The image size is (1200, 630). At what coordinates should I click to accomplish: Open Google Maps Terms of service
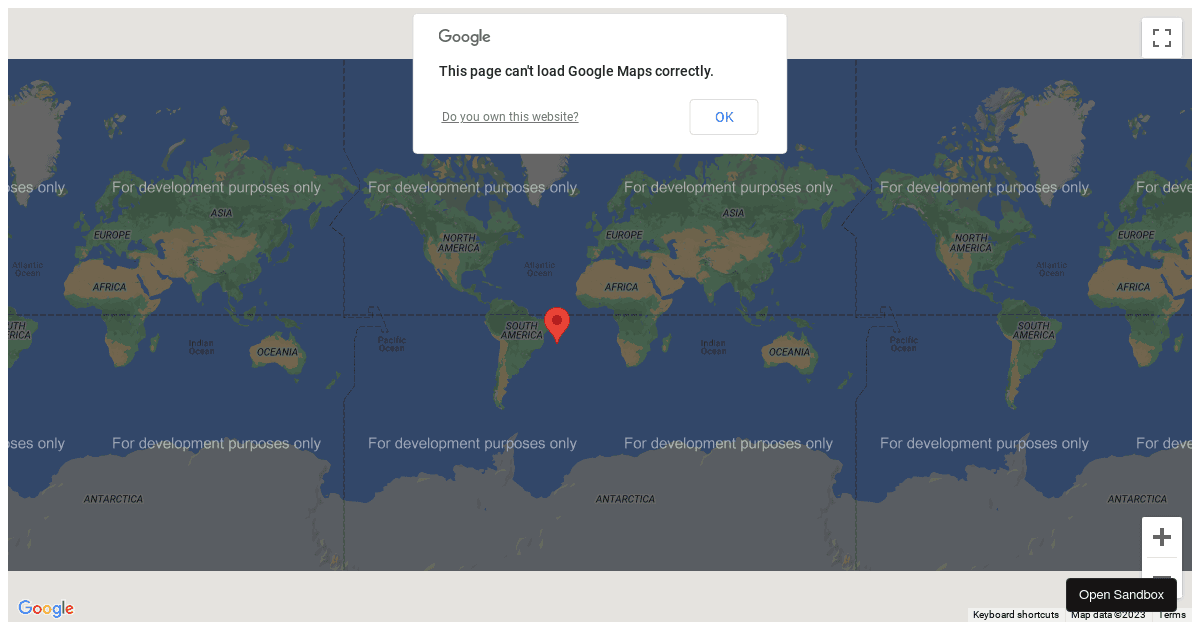[1172, 614]
